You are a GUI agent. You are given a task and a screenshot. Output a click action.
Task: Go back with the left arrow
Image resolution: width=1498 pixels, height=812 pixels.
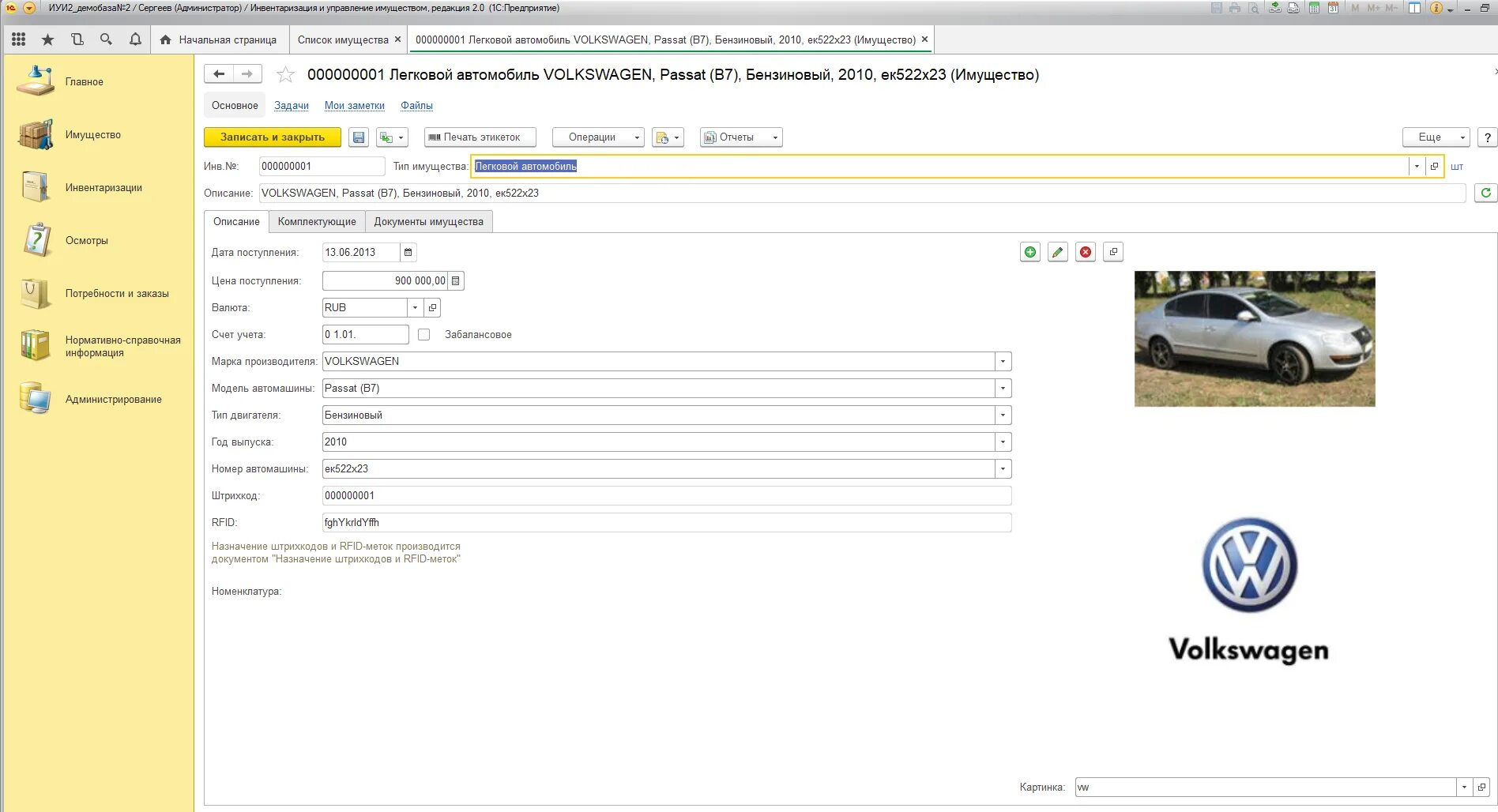(x=219, y=74)
